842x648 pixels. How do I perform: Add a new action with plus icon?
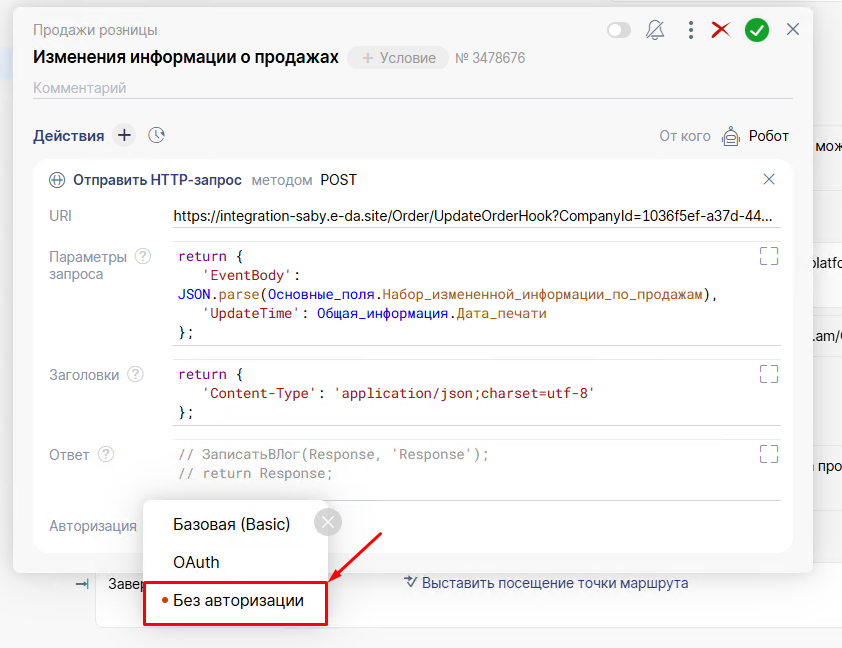(x=124, y=136)
